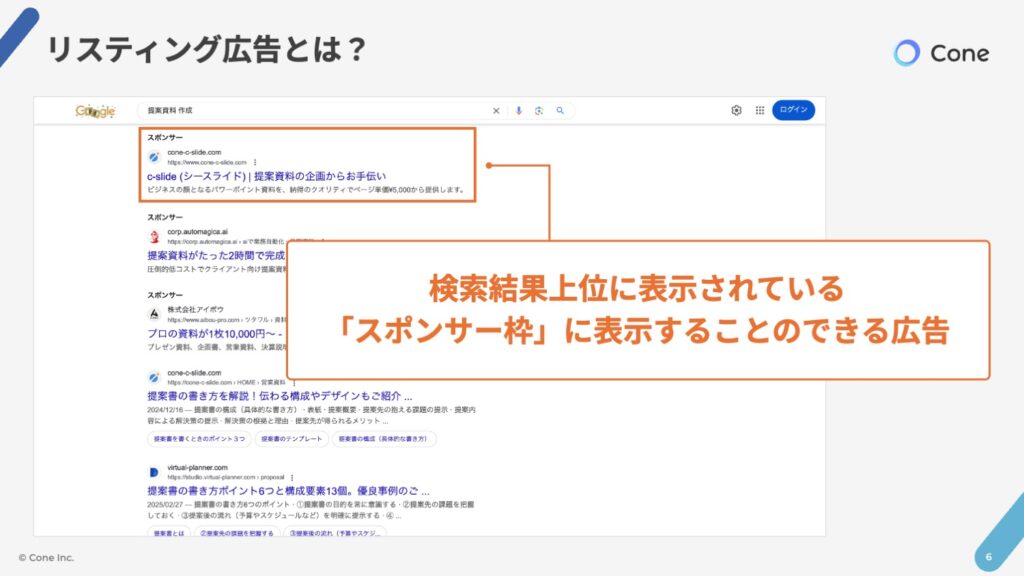Viewport: 1024px width, 576px height.
Task: Open the c-slide (シースライド) sponsored link
Action: pos(266,176)
